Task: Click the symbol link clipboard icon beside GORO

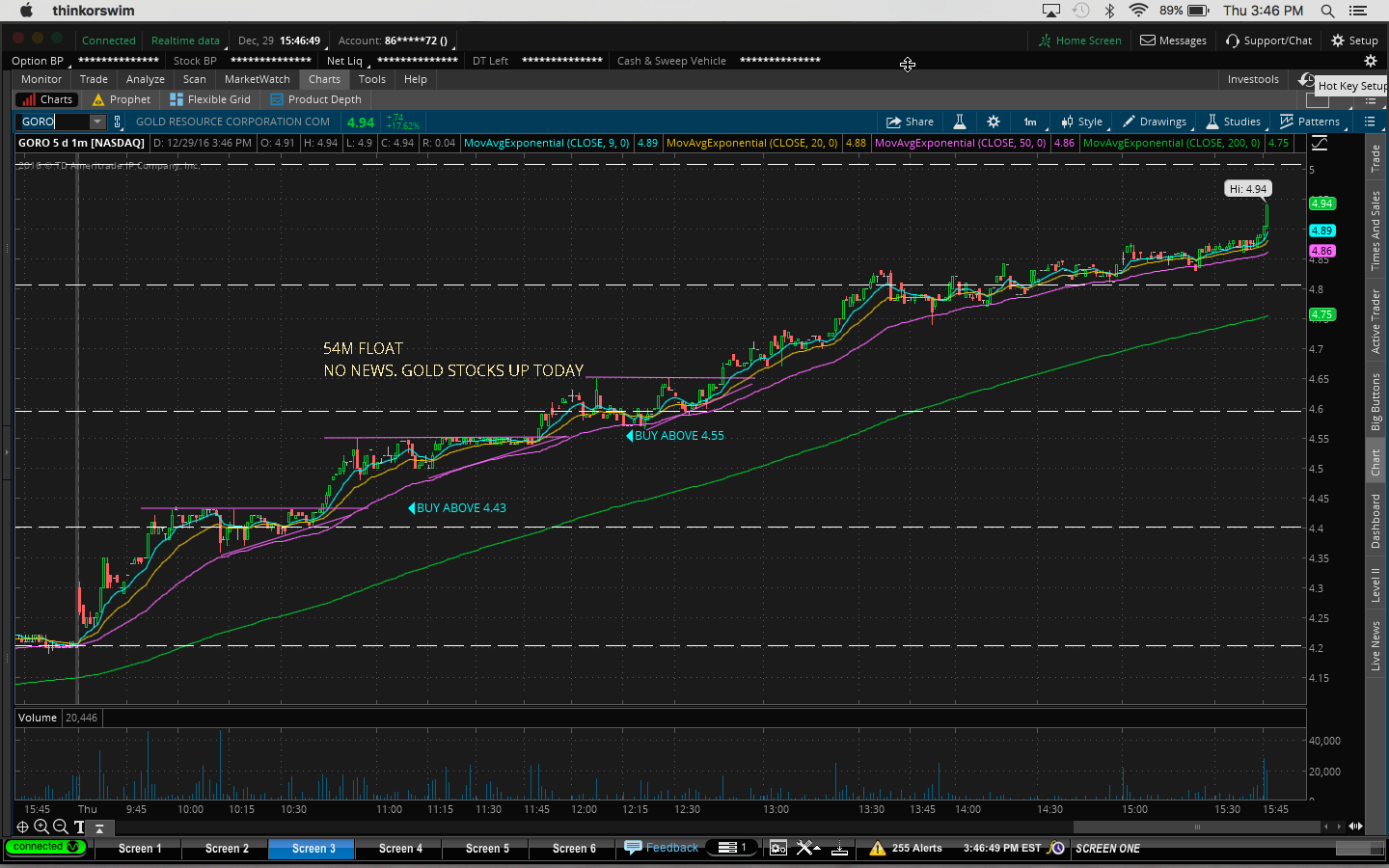Action: click(x=118, y=122)
